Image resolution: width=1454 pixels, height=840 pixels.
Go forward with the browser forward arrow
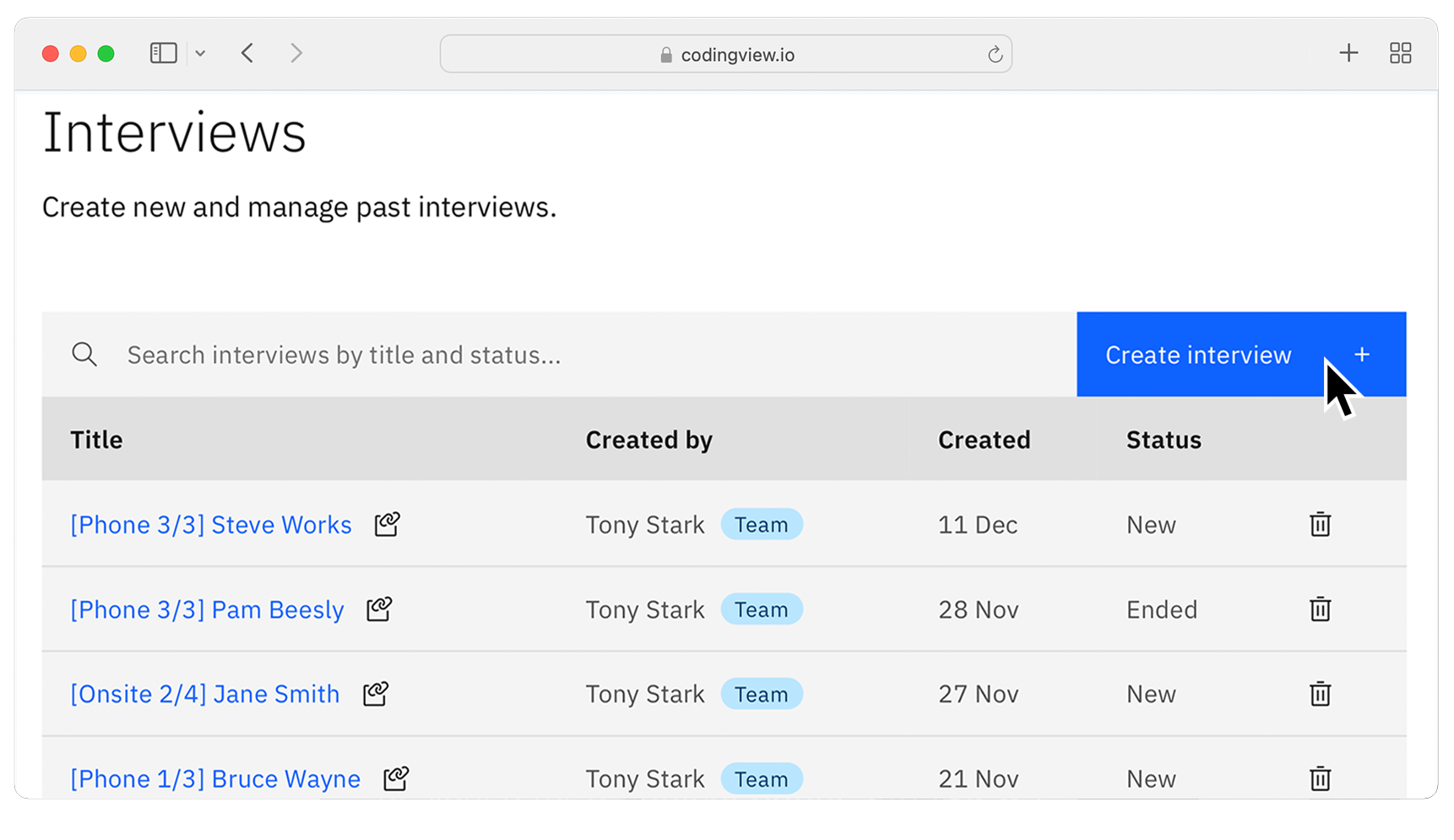296,53
